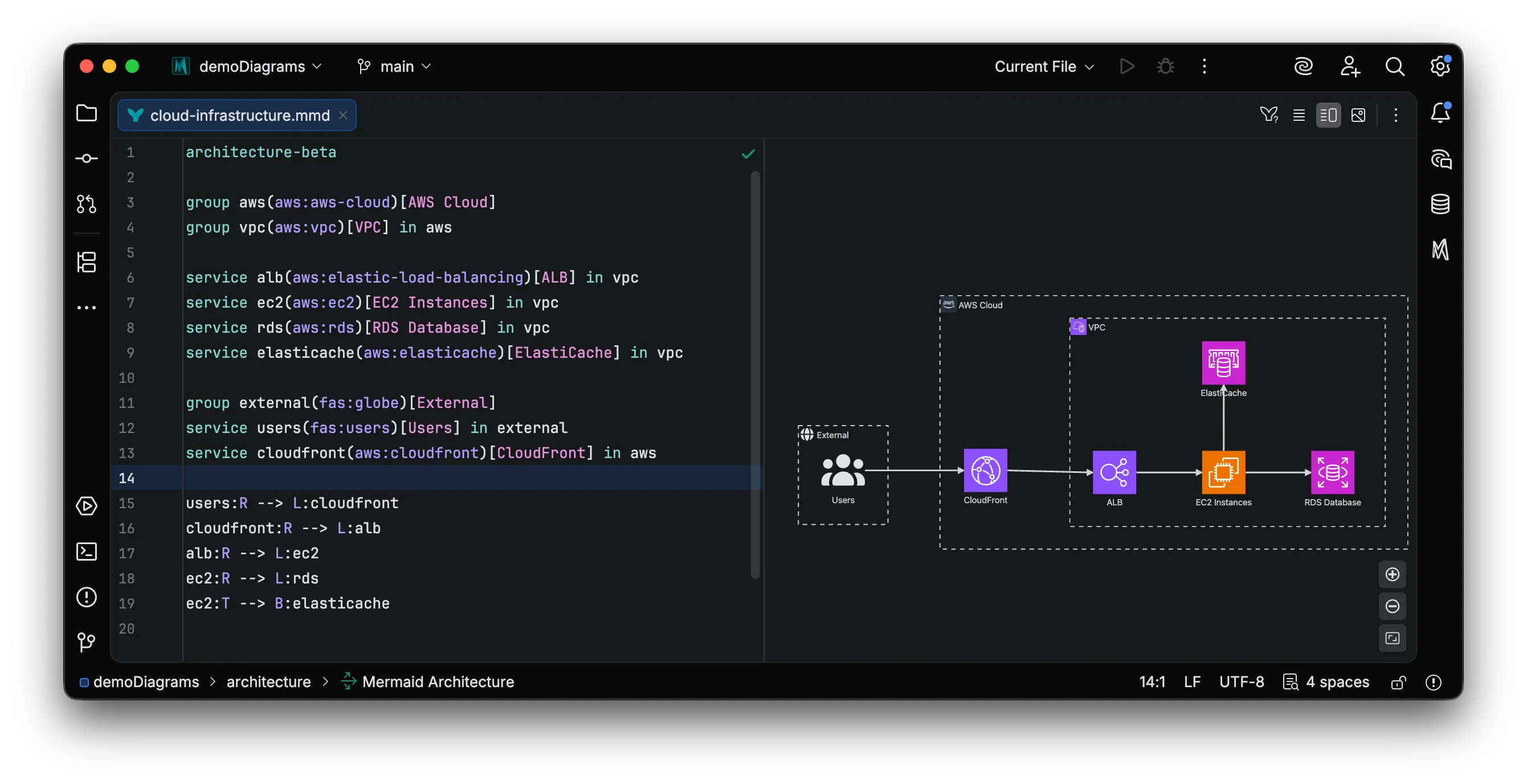Open the Database tool window icon
This screenshot has width=1527, height=784.
1440,205
